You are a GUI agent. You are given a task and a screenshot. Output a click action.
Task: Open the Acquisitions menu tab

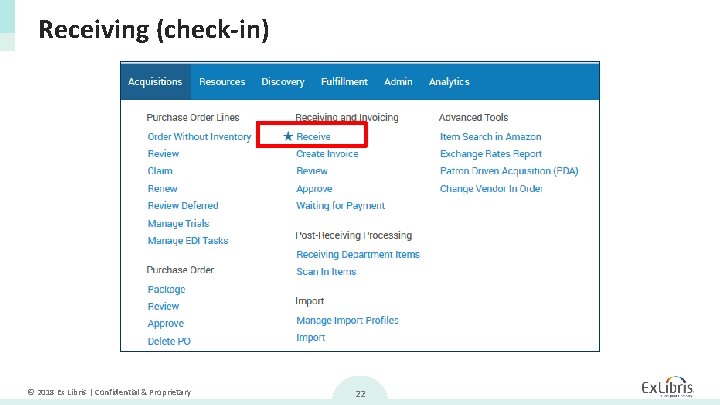tap(155, 82)
